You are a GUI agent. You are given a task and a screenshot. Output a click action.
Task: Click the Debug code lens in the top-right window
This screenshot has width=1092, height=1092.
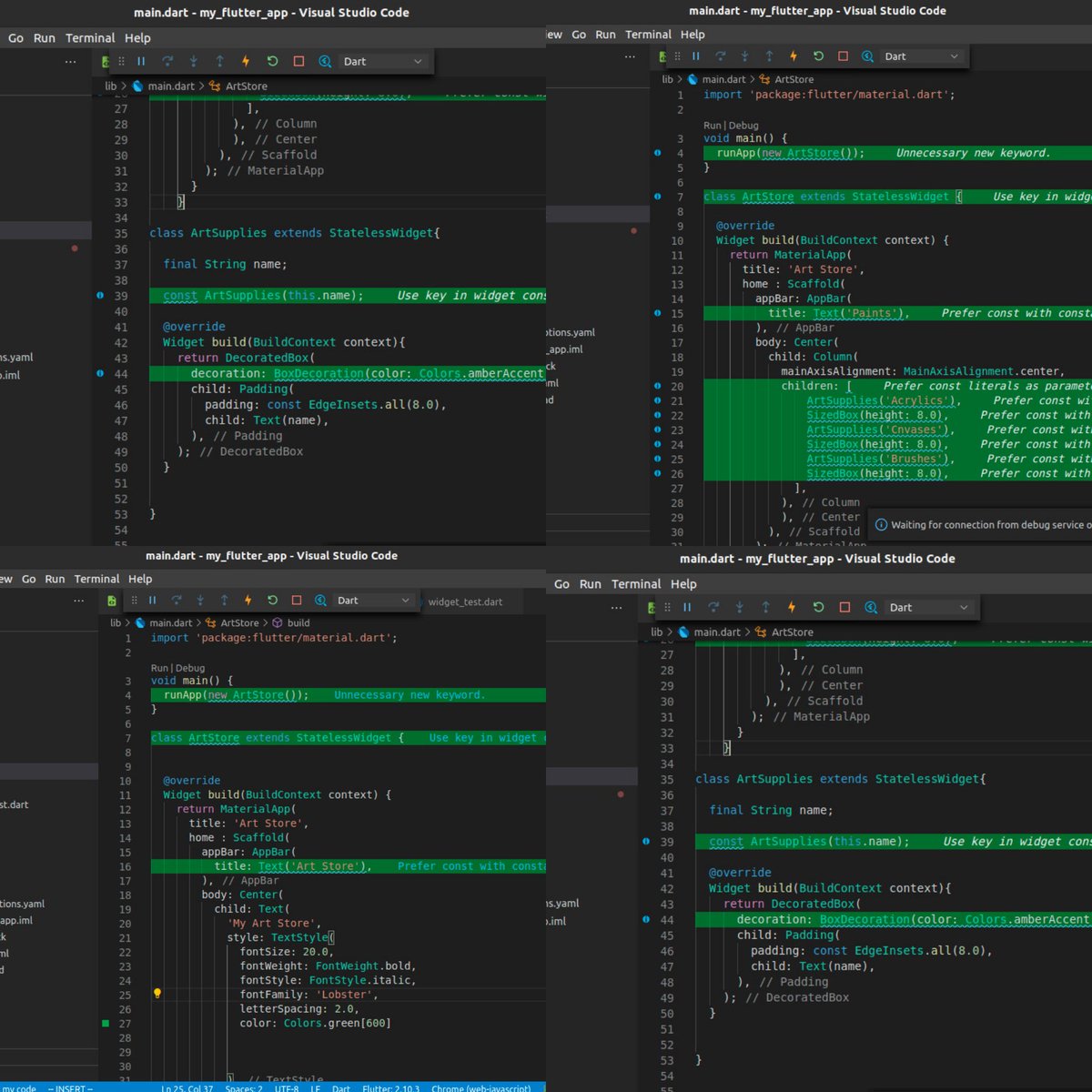pos(743,126)
